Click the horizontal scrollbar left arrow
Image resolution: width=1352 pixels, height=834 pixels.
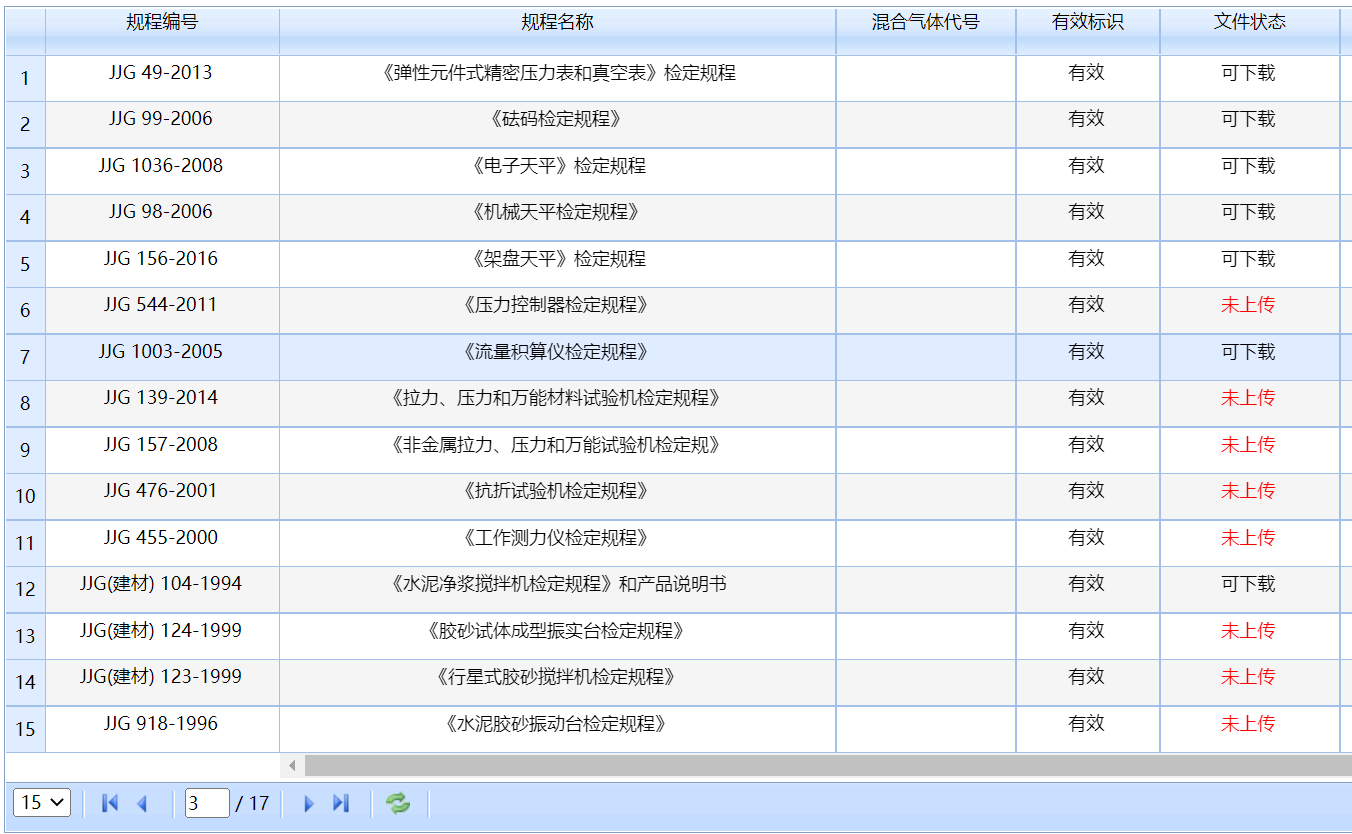tap(292, 766)
